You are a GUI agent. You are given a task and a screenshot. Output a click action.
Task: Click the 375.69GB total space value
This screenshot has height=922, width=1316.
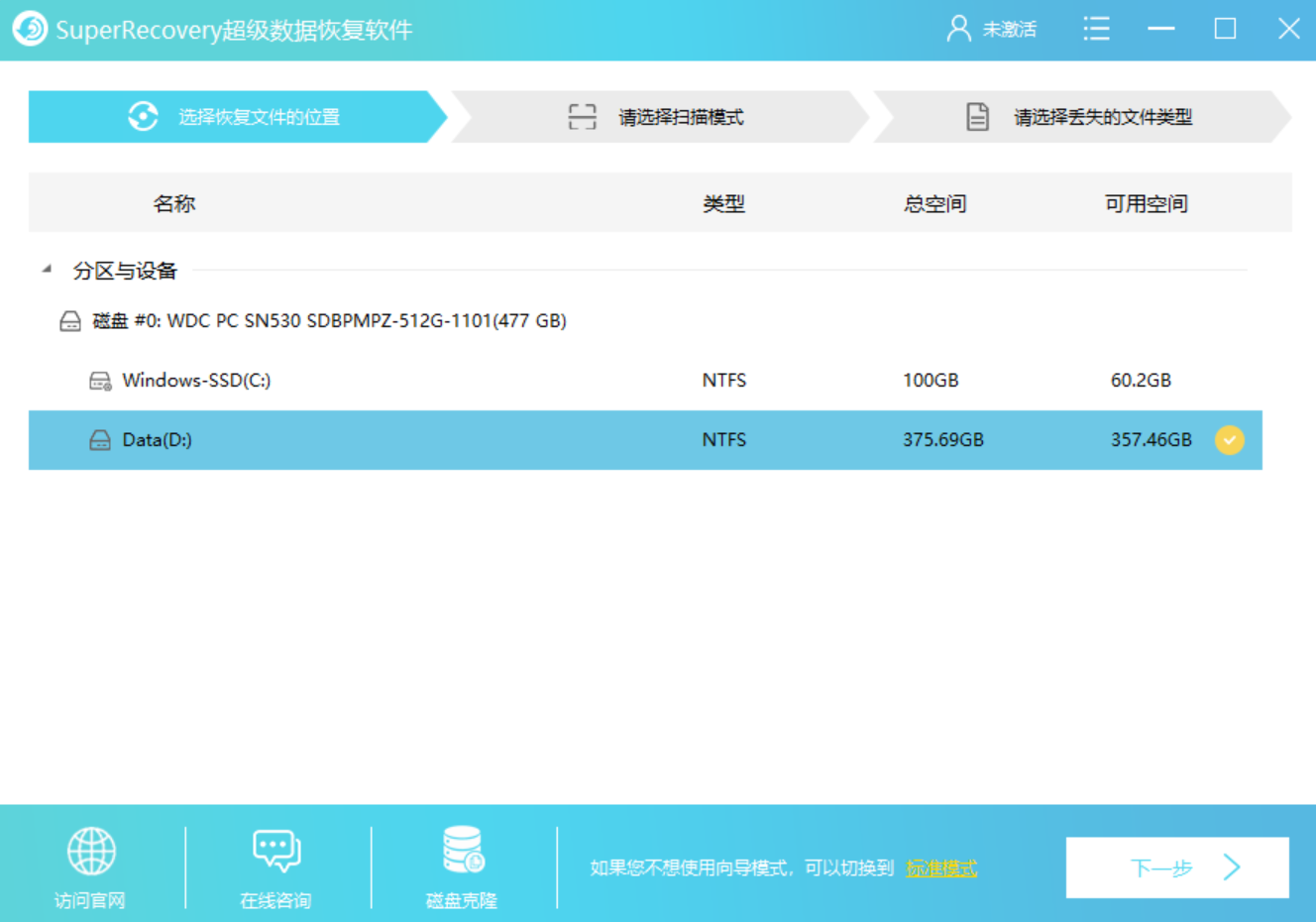943,440
